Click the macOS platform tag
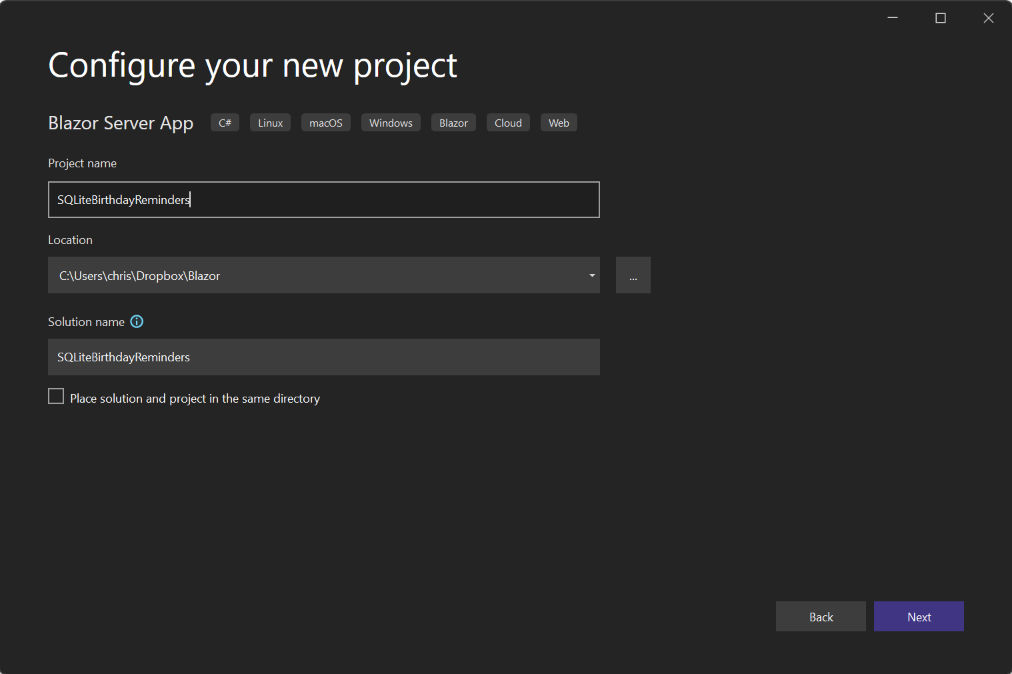1012x674 pixels. 325,123
